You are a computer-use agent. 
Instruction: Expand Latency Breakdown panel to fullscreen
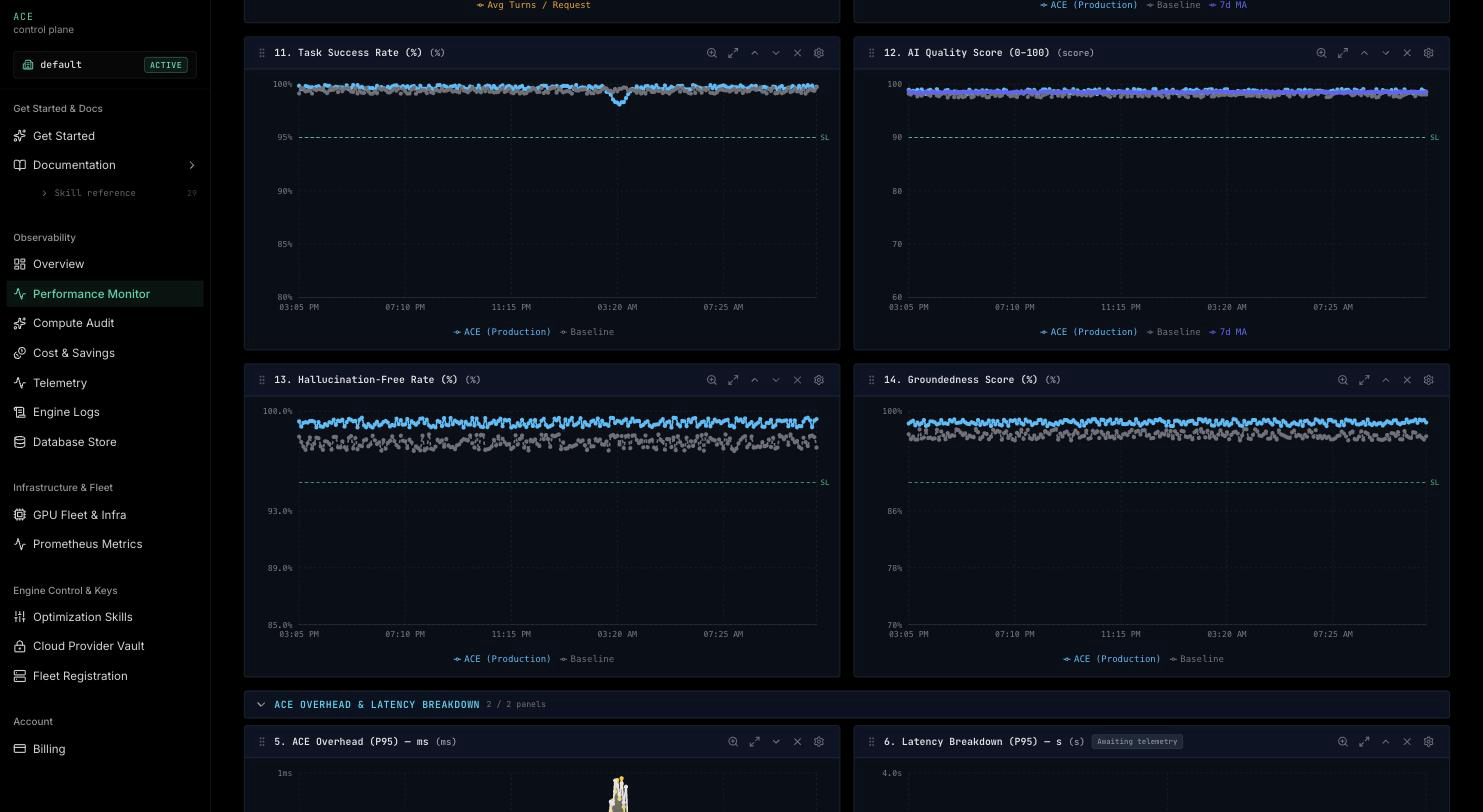[1364, 742]
